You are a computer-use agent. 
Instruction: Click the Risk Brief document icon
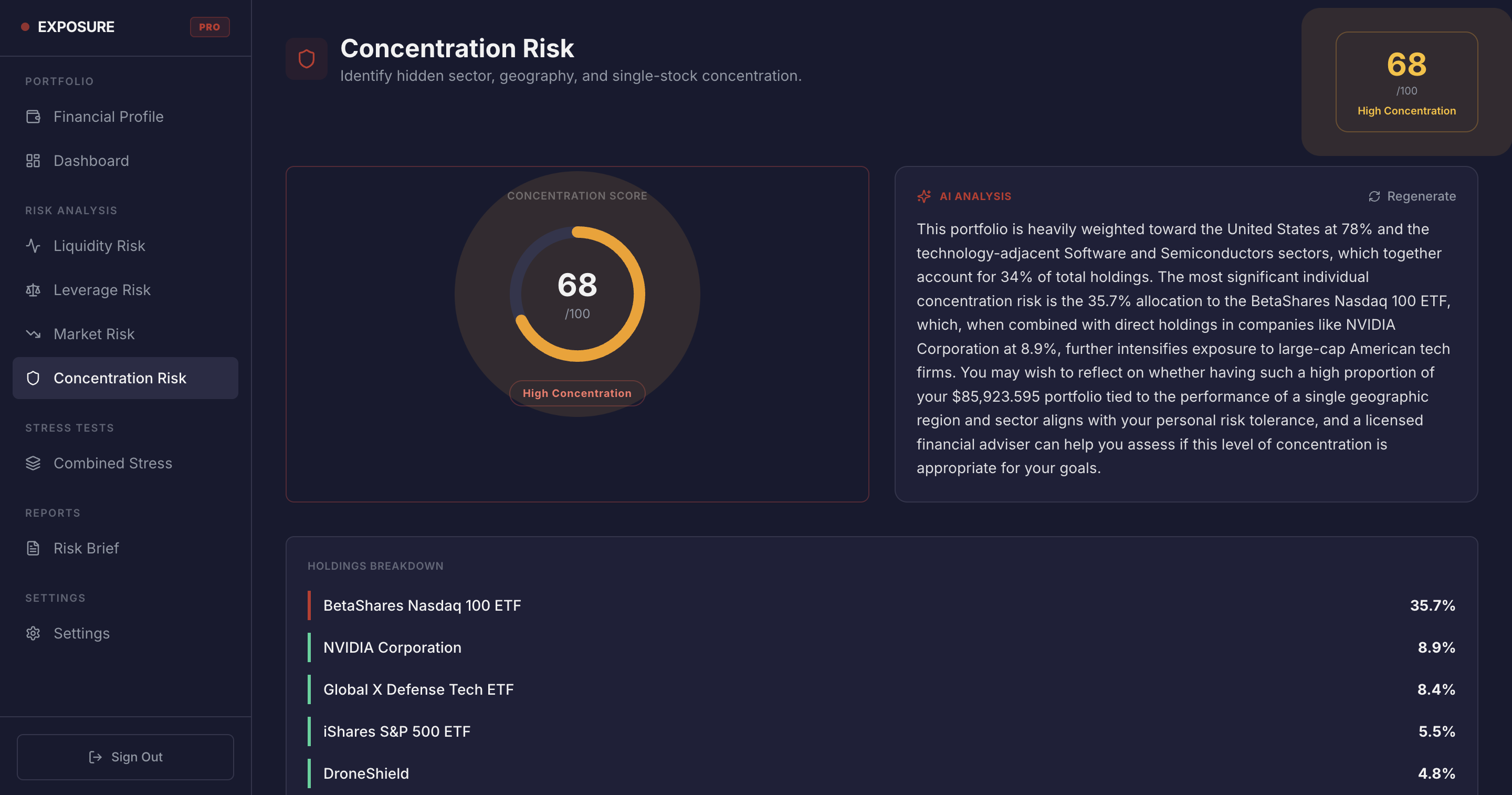pos(33,548)
